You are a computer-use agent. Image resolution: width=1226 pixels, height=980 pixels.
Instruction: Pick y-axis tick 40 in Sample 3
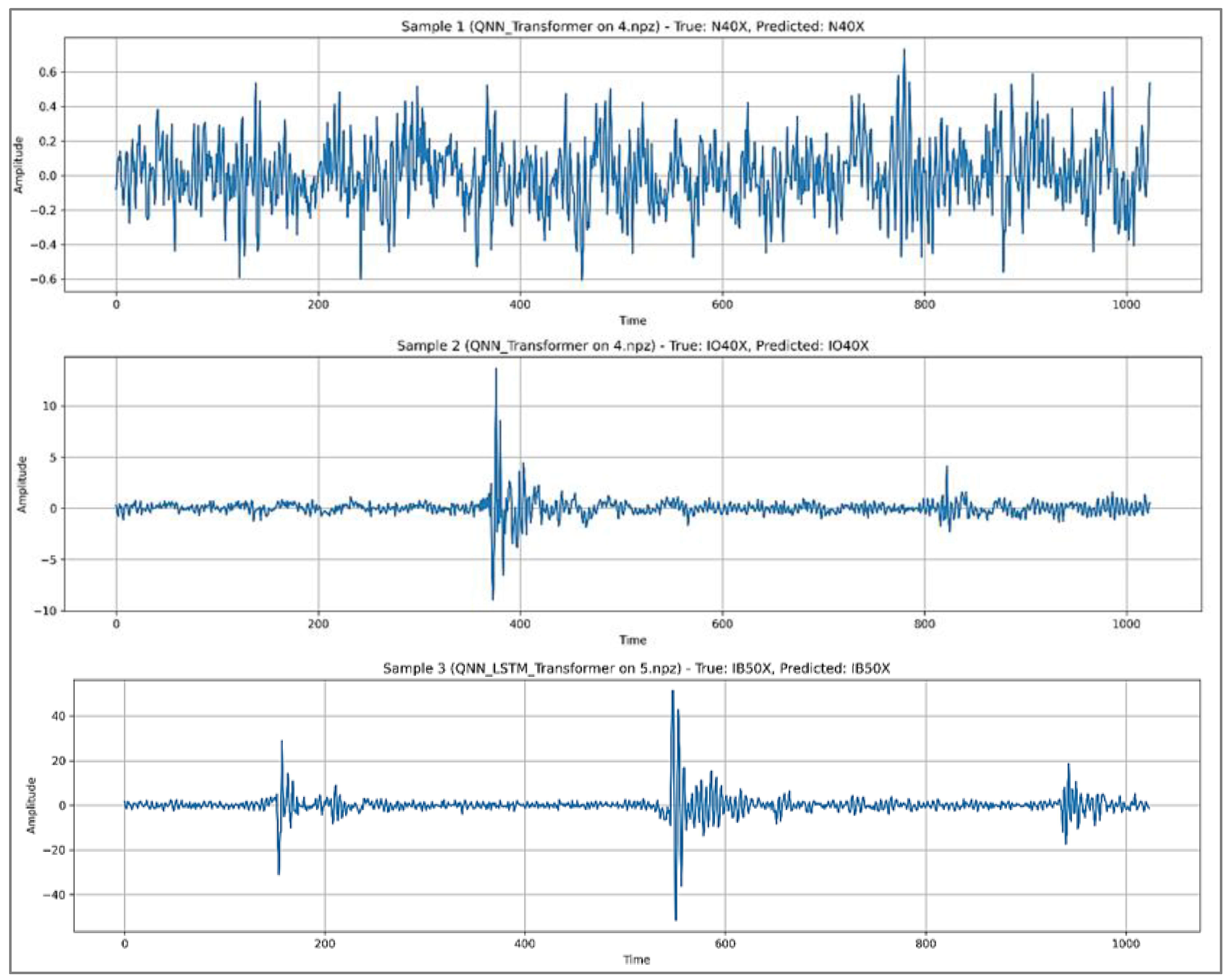pyautogui.click(x=58, y=716)
